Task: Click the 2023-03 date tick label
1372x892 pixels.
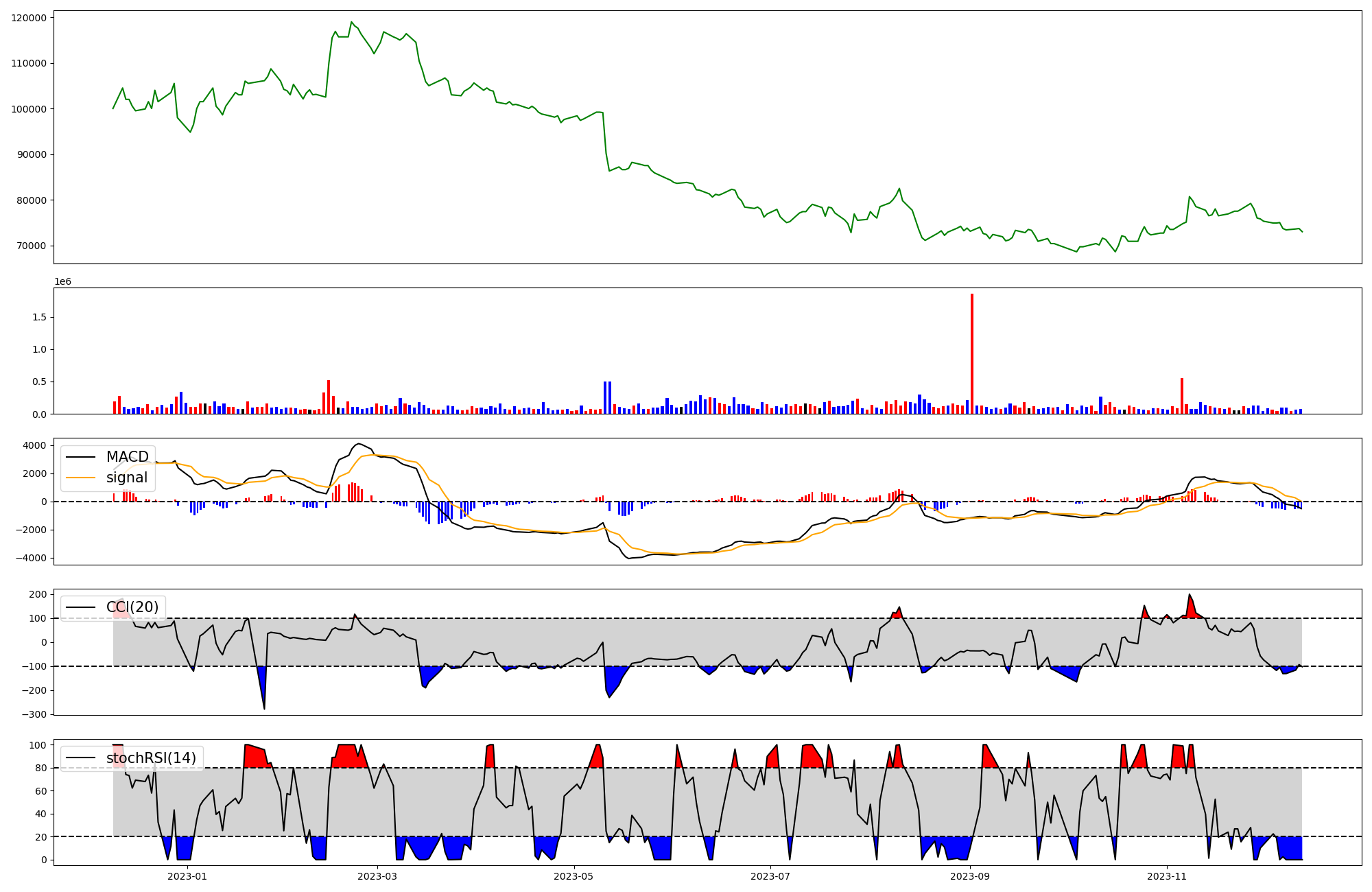Action: [x=377, y=876]
